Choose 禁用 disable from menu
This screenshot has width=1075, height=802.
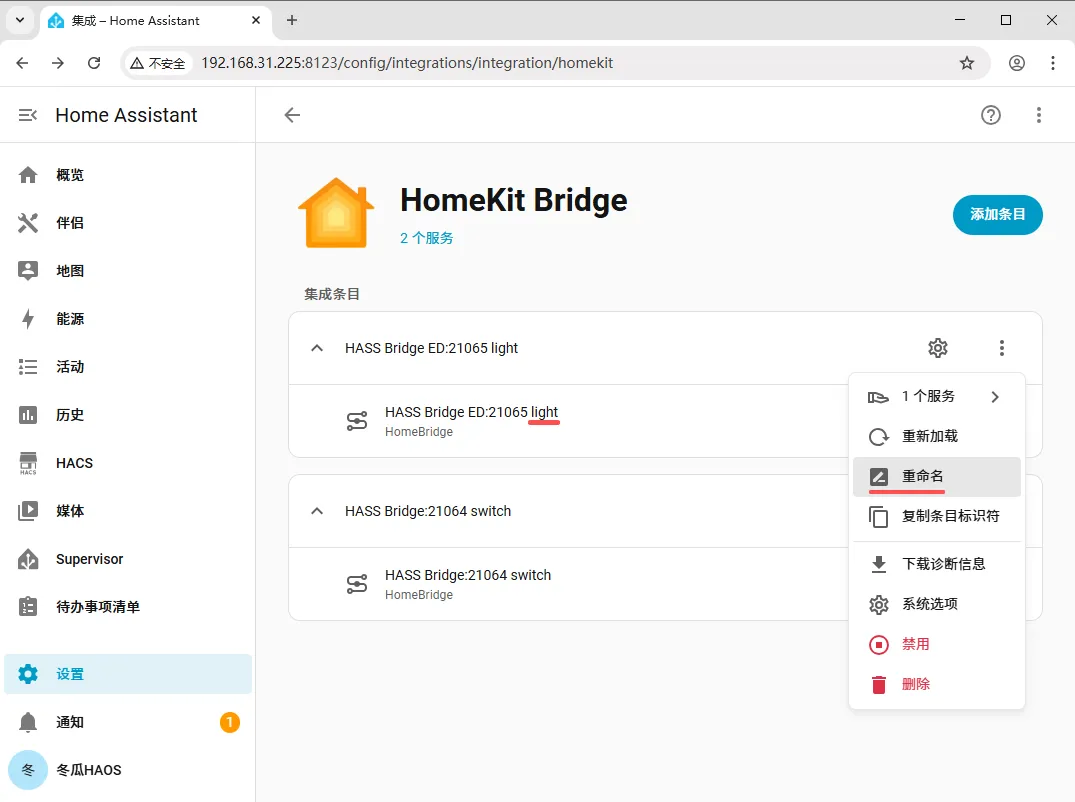(x=937, y=644)
